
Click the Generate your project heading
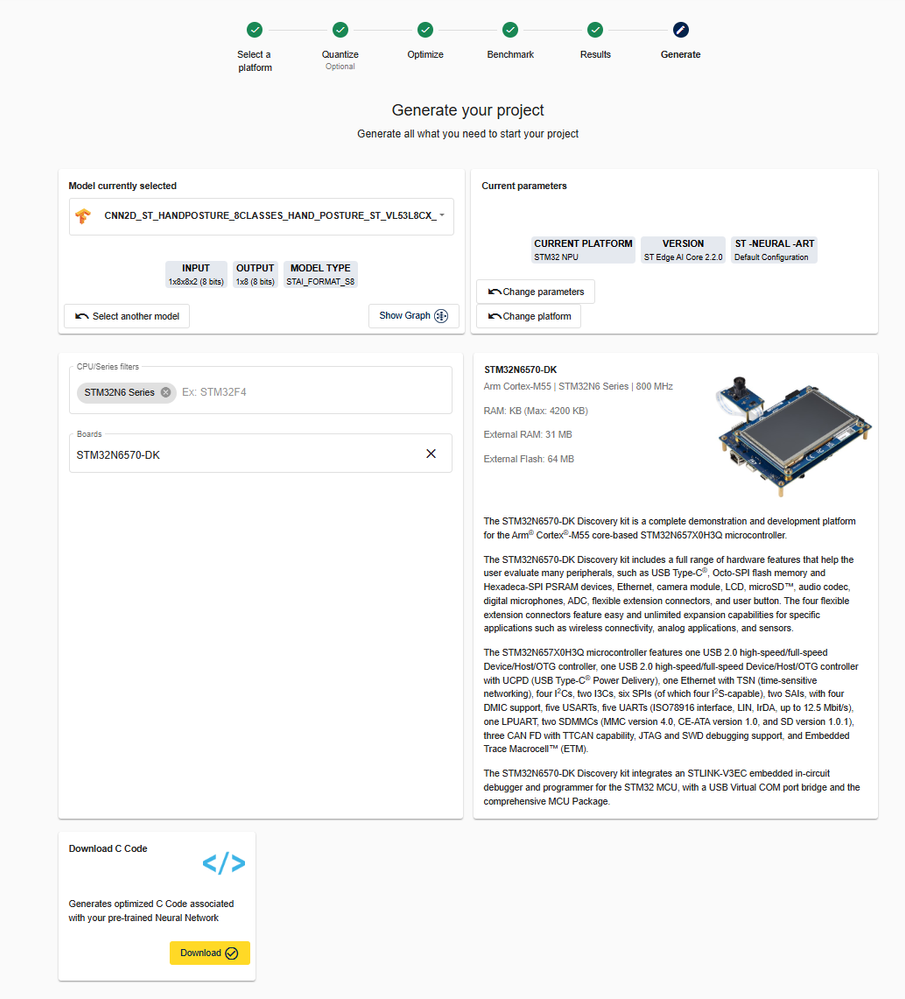pos(468,110)
